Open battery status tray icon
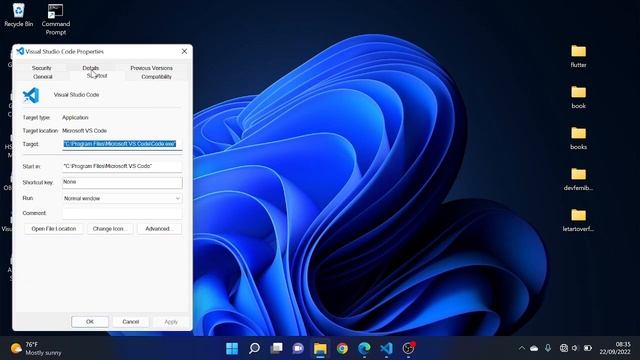Viewport: 640px width, 360px height. tap(588, 348)
